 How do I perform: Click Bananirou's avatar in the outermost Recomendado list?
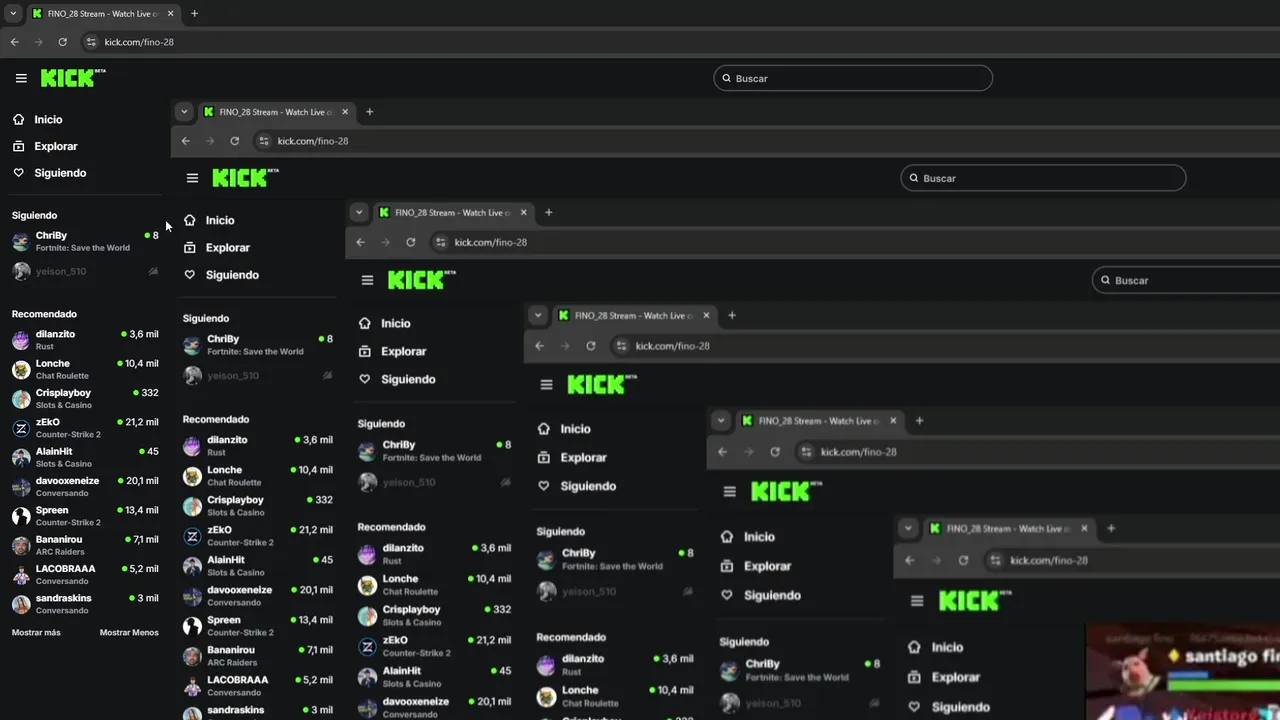pos(21,545)
